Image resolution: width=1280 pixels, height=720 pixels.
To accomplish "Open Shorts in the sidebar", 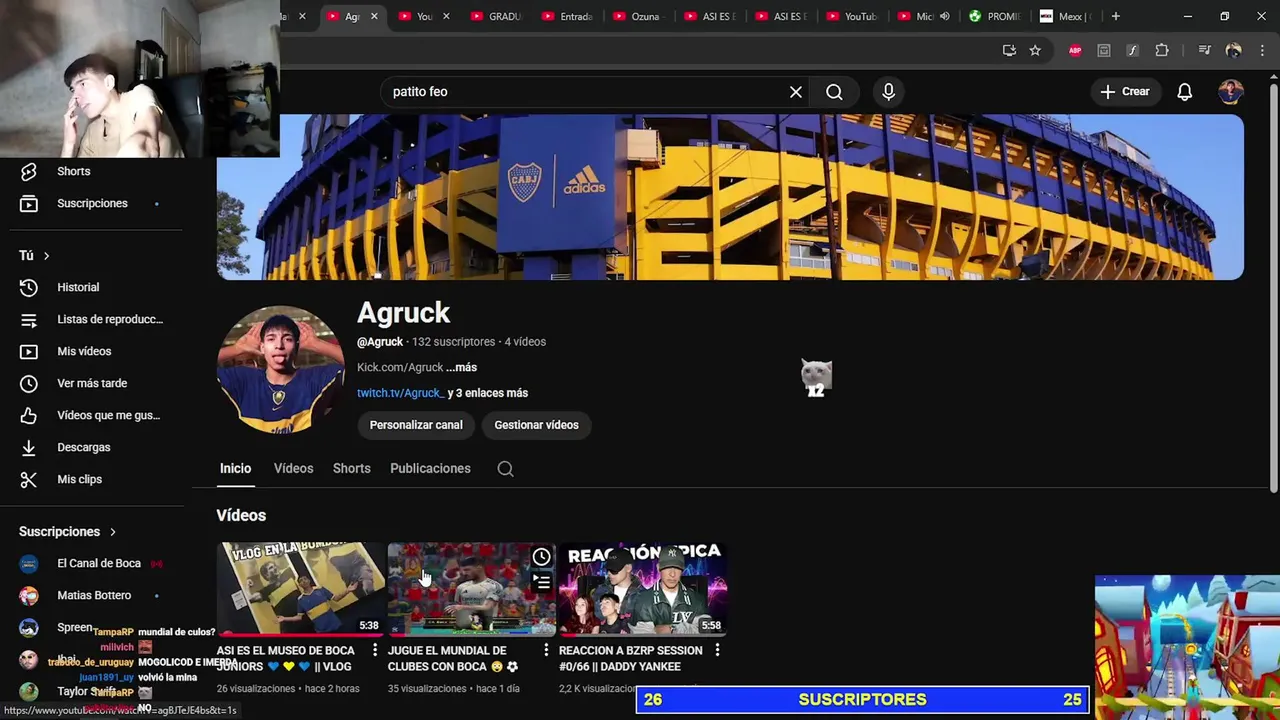I will (x=74, y=172).
